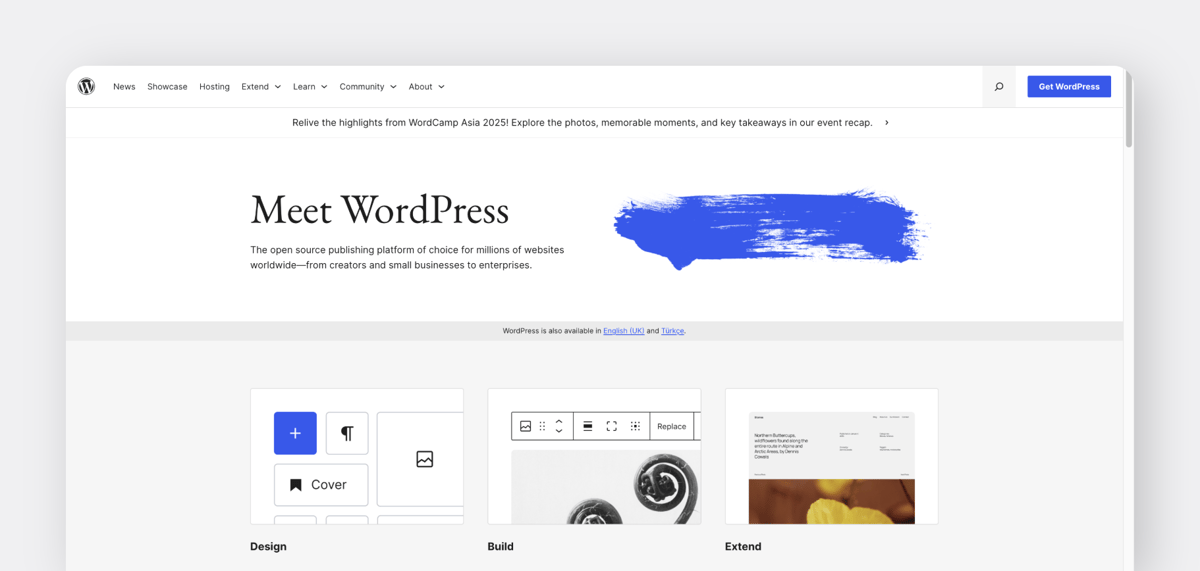Click the blue plus block inserter icon
Viewport: 1200px width, 571px height.
[x=295, y=433]
